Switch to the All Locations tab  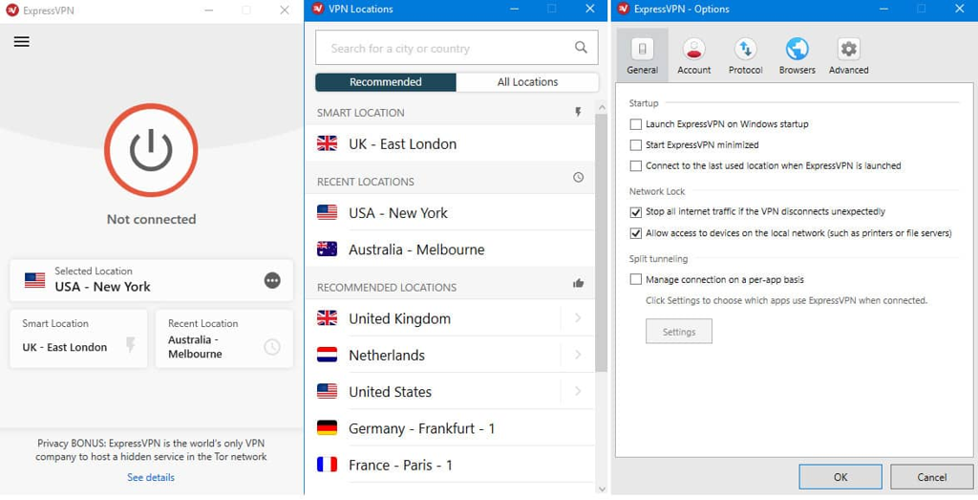coord(527,82)
